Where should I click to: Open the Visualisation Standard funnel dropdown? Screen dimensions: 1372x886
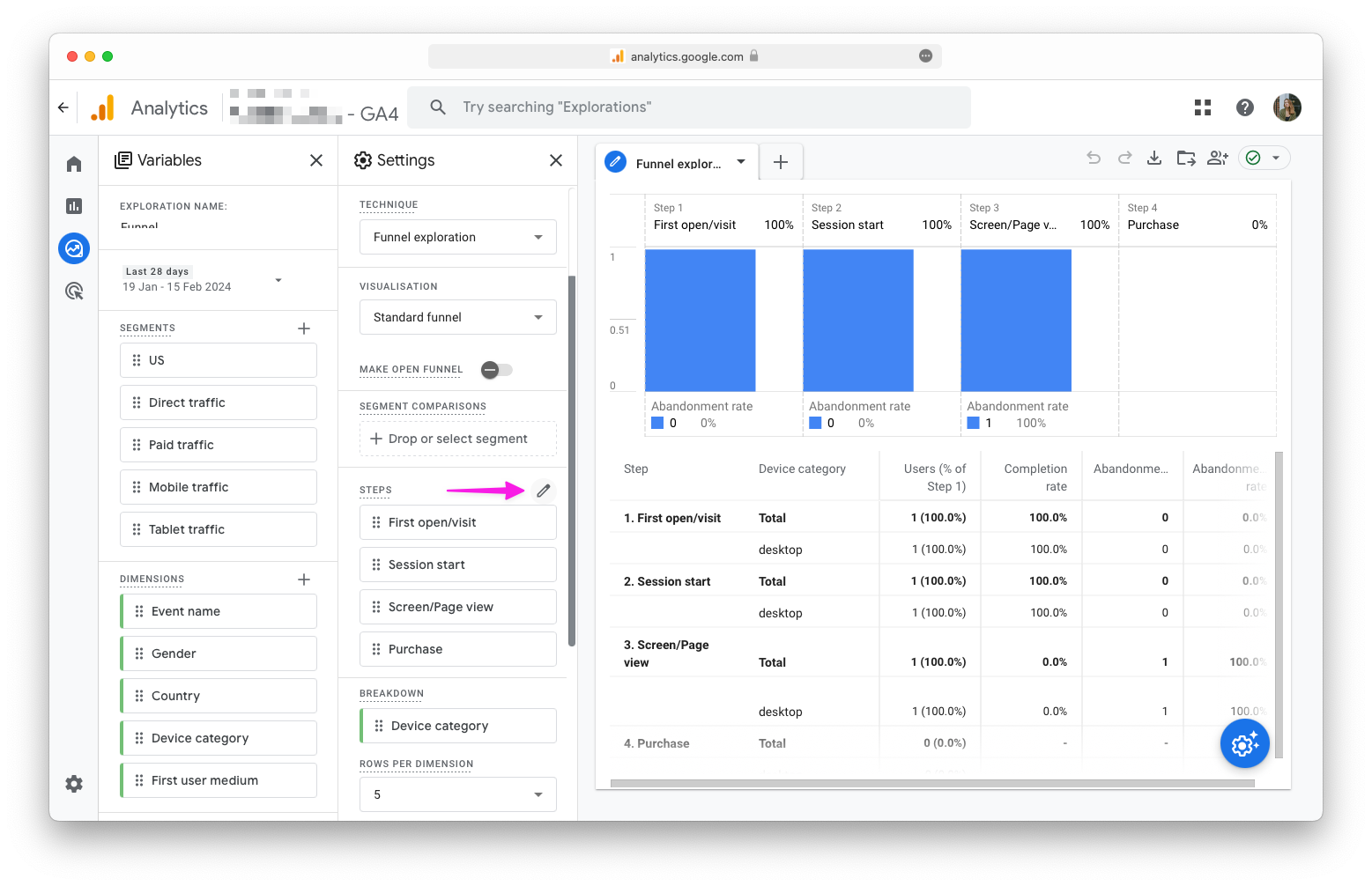pyautogui.click(x=458, y=317)
